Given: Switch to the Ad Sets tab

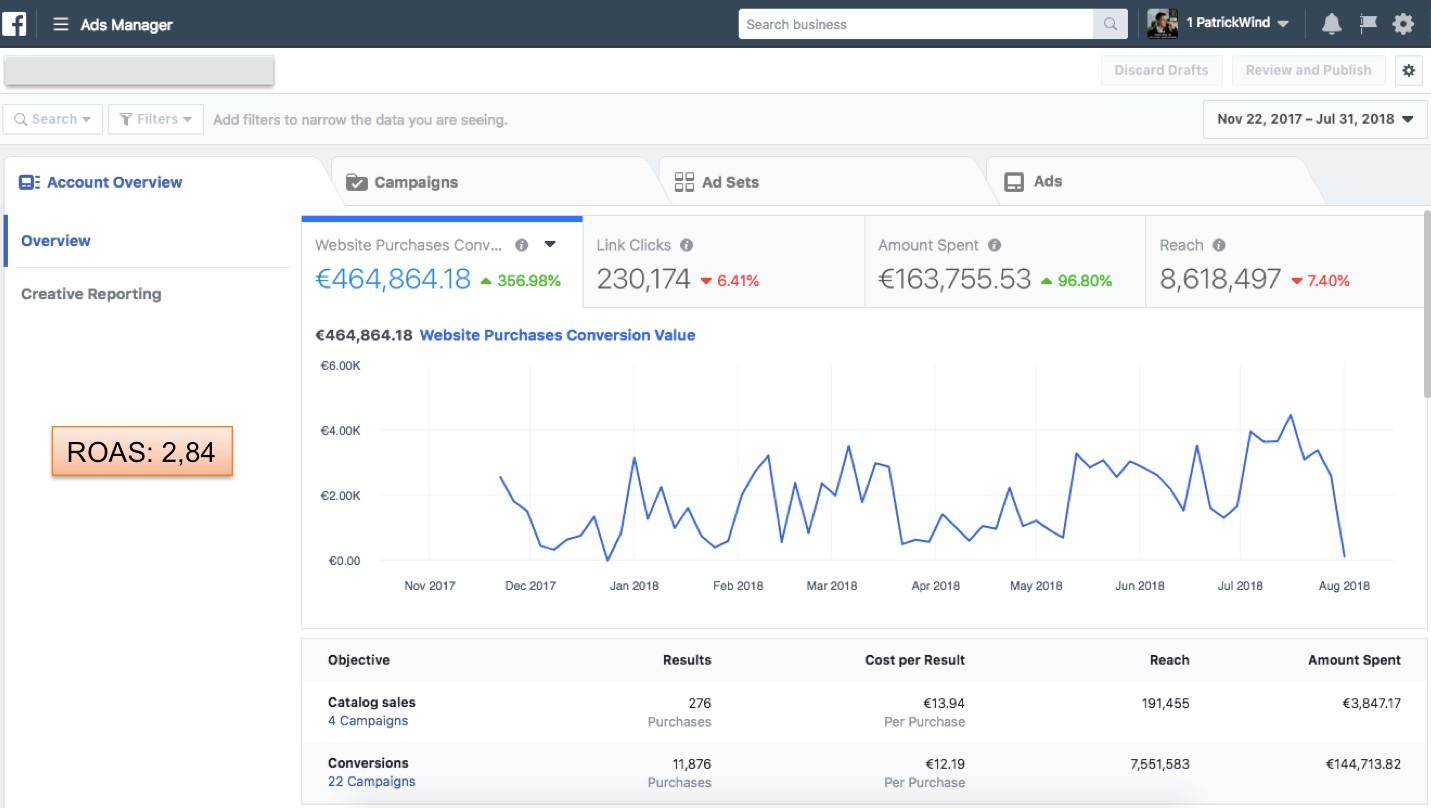Looking at the screenshot, I should (x=729, y=182).
